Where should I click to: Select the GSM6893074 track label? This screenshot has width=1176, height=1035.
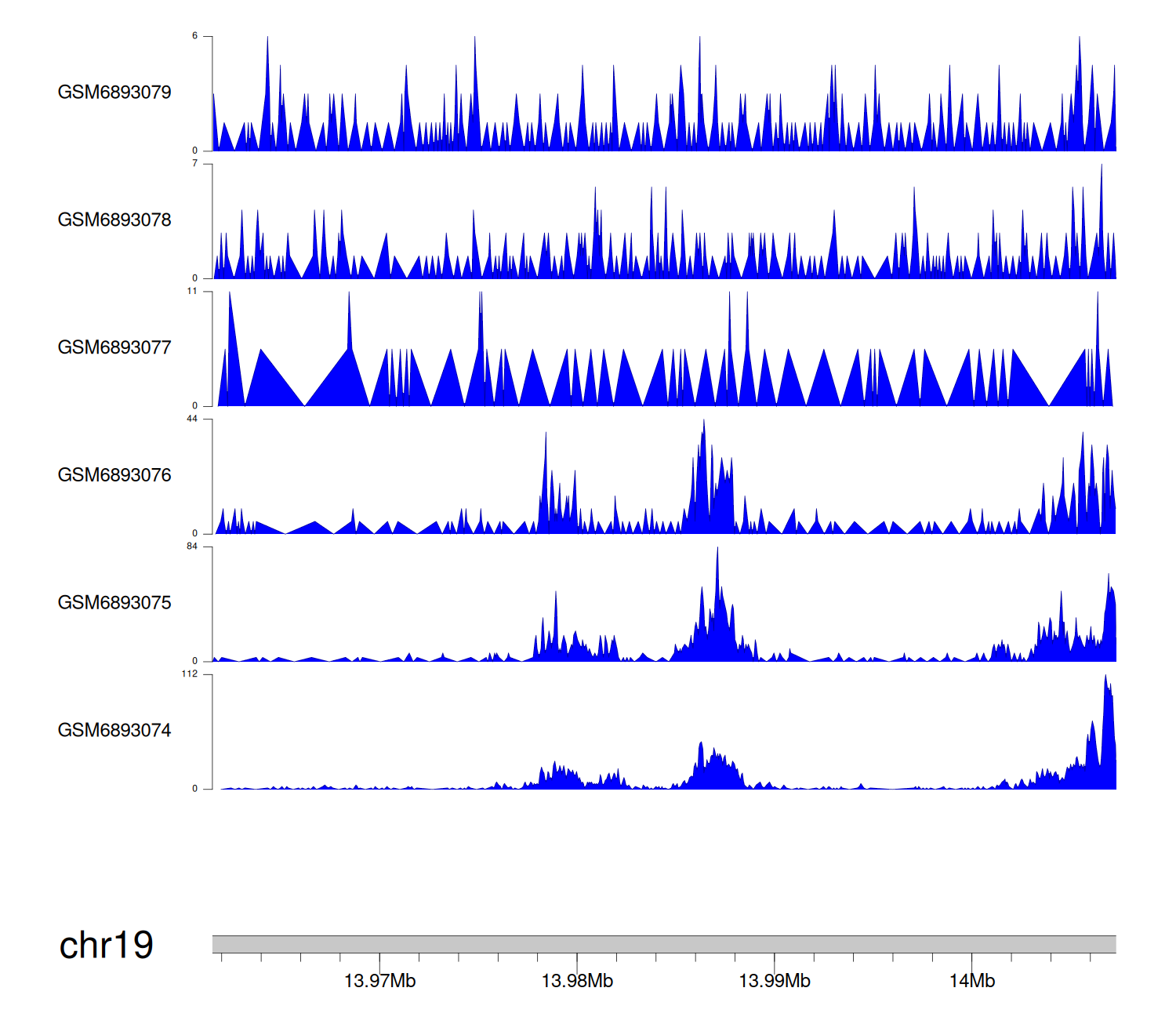point(114,731)
